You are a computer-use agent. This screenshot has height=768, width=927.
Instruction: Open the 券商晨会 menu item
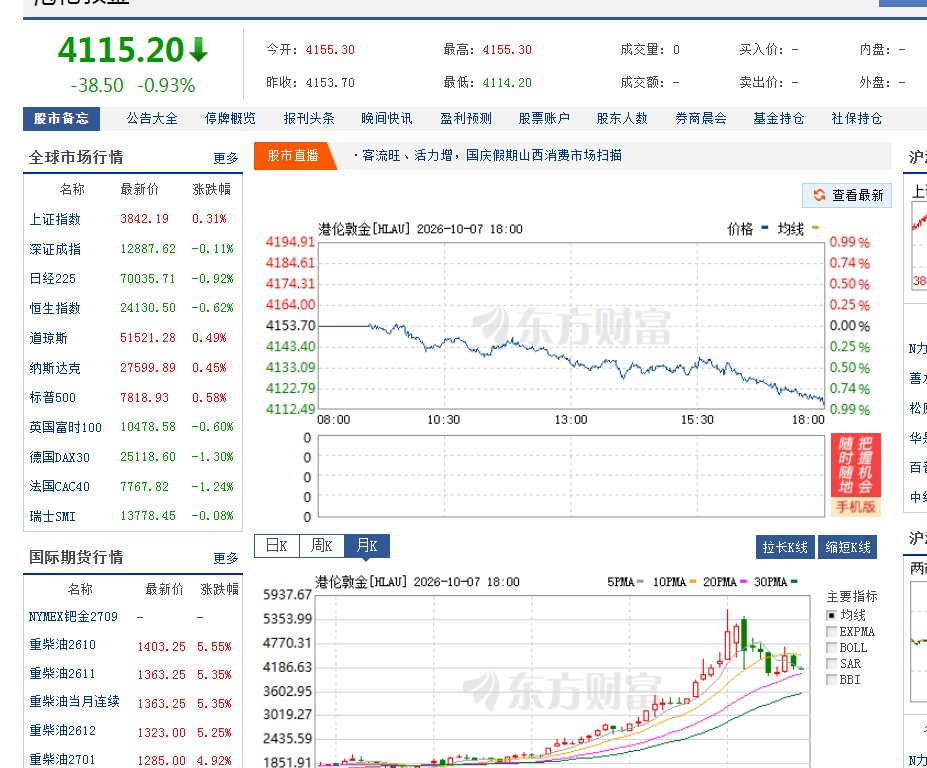pos(701,119)
